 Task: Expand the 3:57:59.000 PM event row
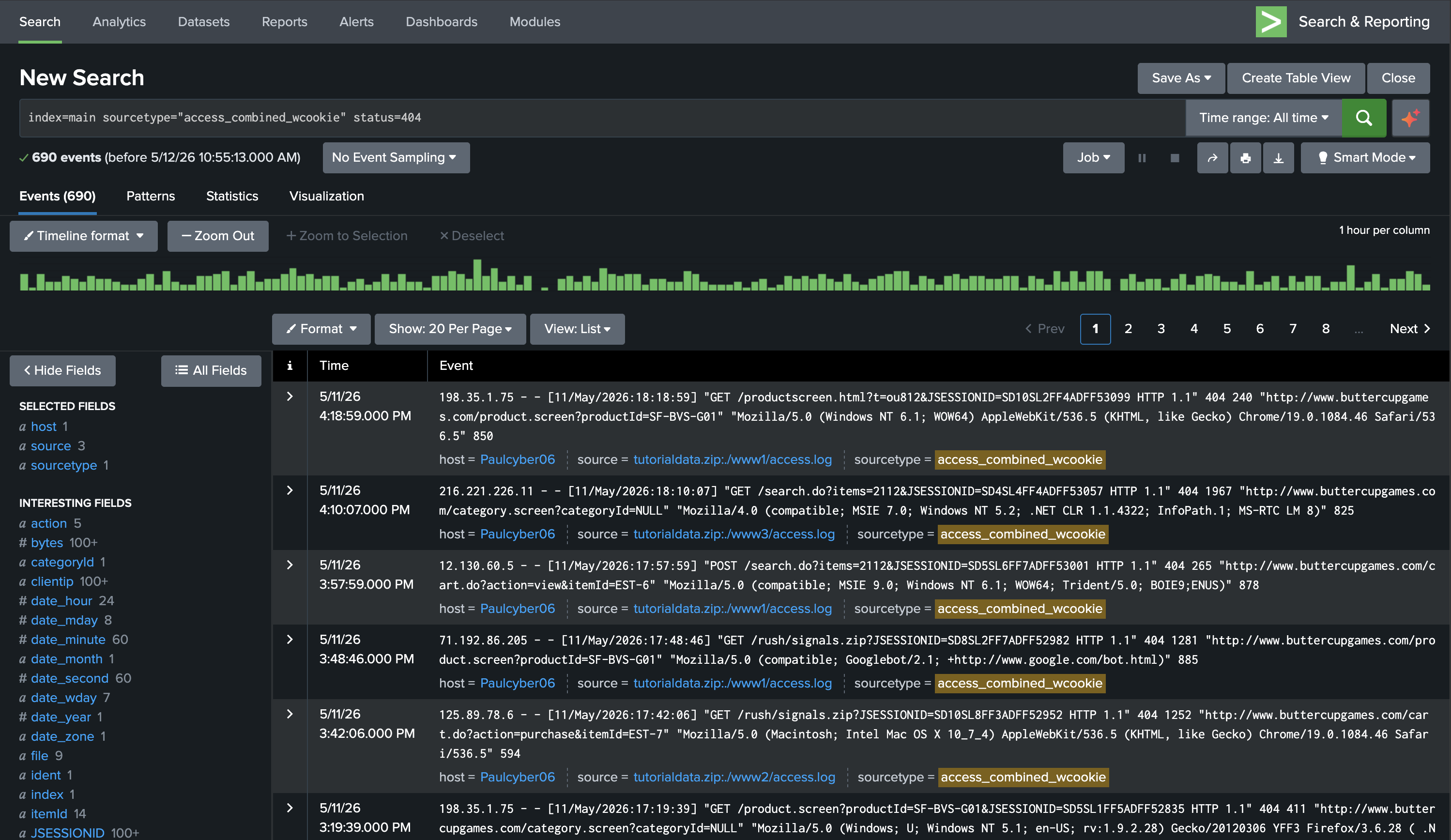point(290,565)
